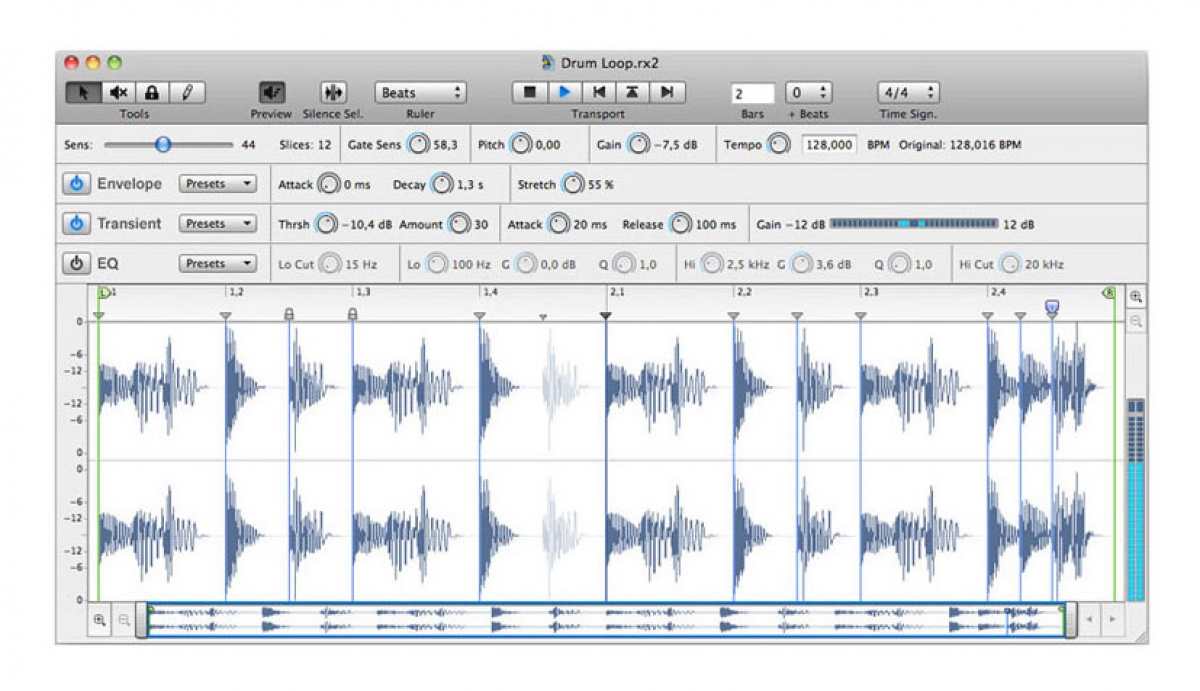This screenshot has height=691, width=1200.
Task: Click the Transient Release knob
Action: point(681,225)
